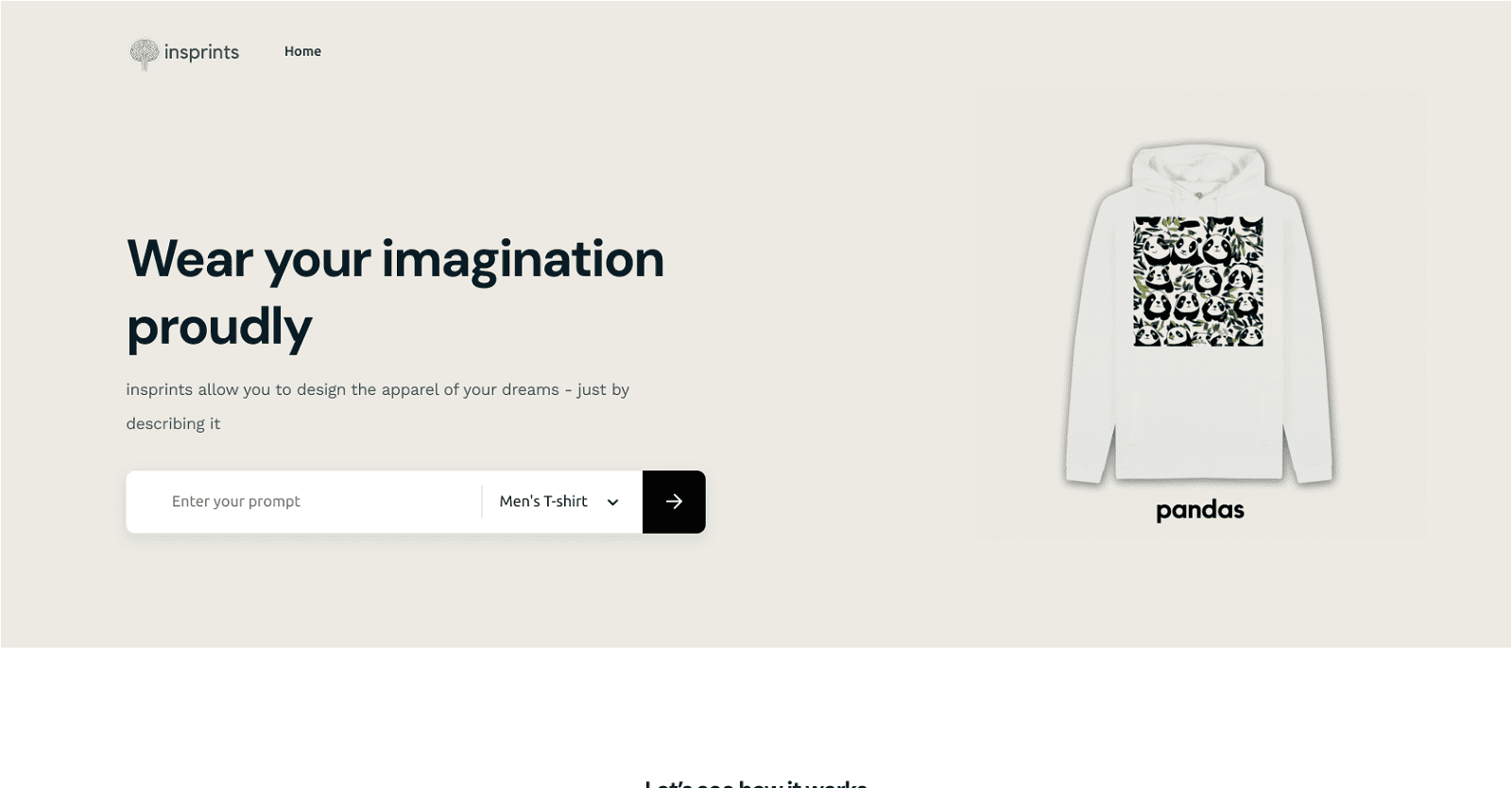Screen dimensions: 1512x788
Task: Click the hoodie's left sleeve
Action: click(x=1090, y=340)
